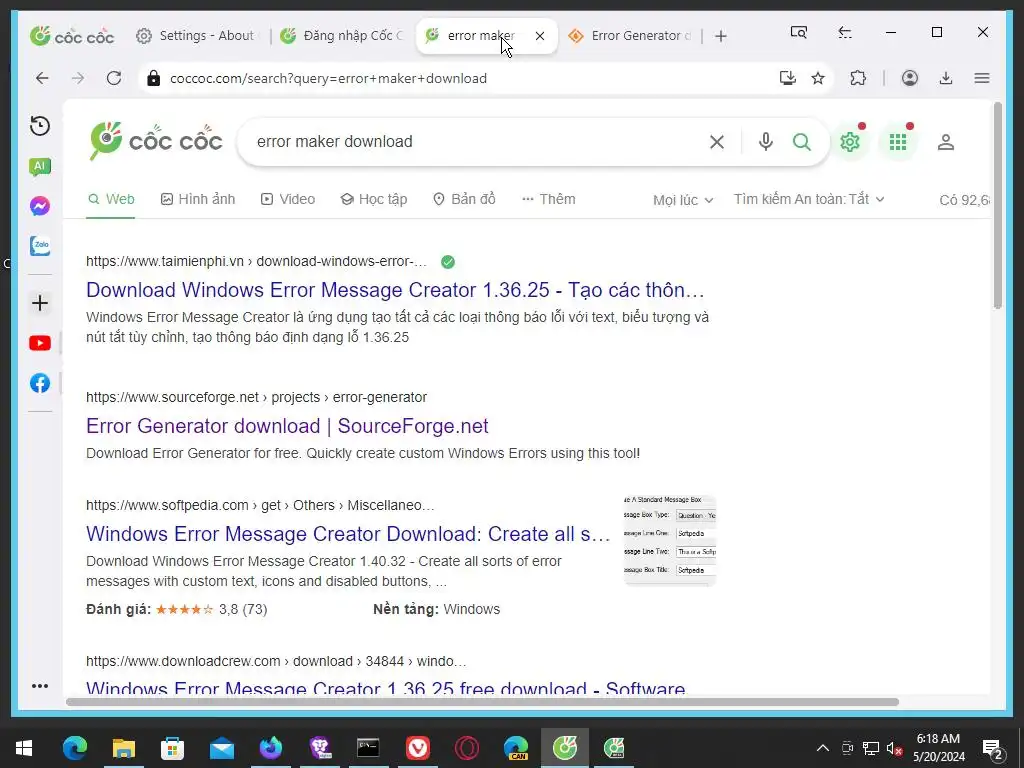Expand the Thêm more options menu
Image resolution: width=1024 pixels, height=768 pixels.
tap(549, 199)
